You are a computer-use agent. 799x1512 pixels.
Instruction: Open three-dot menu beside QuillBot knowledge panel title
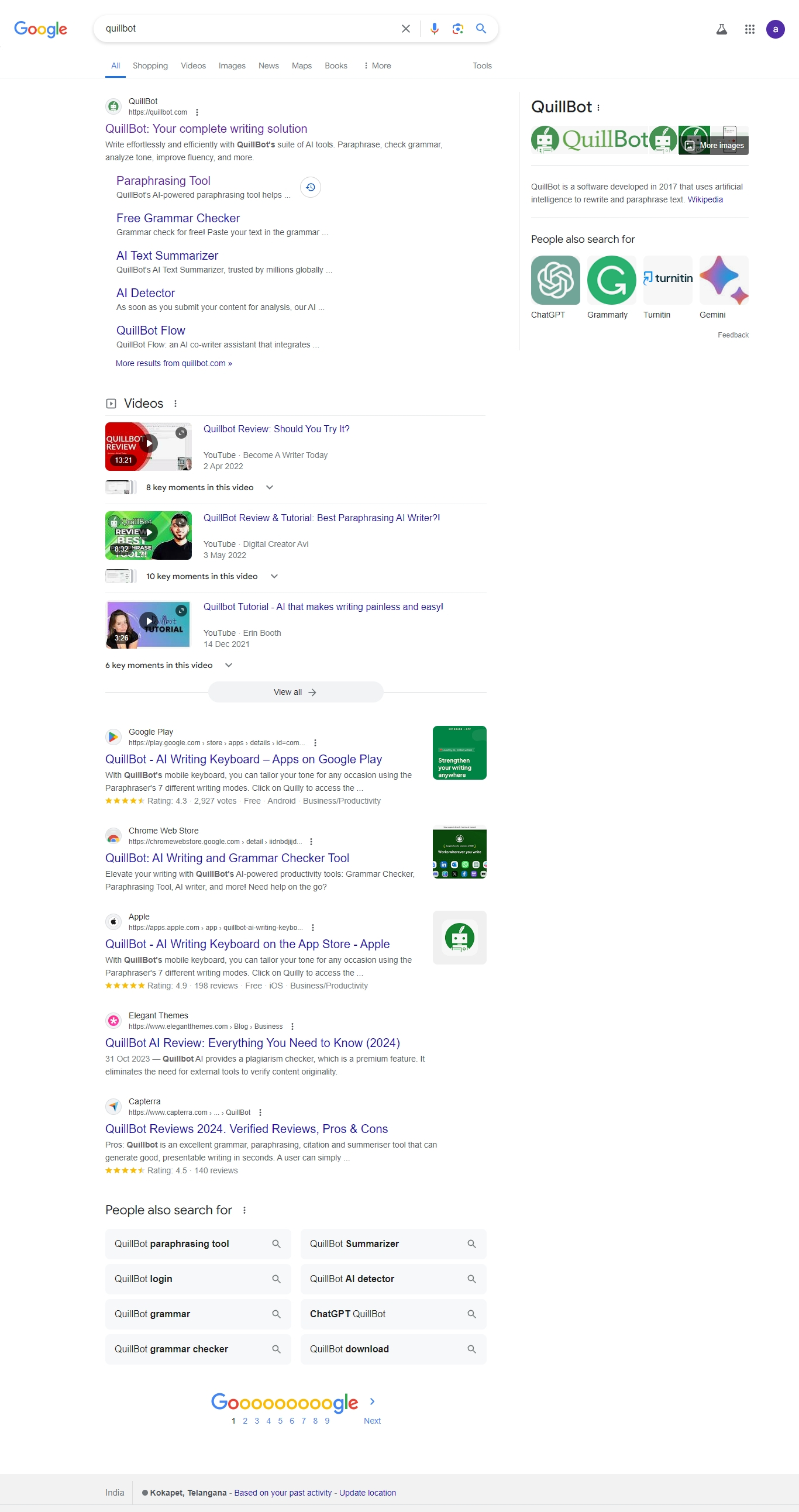tap(598, 108)
